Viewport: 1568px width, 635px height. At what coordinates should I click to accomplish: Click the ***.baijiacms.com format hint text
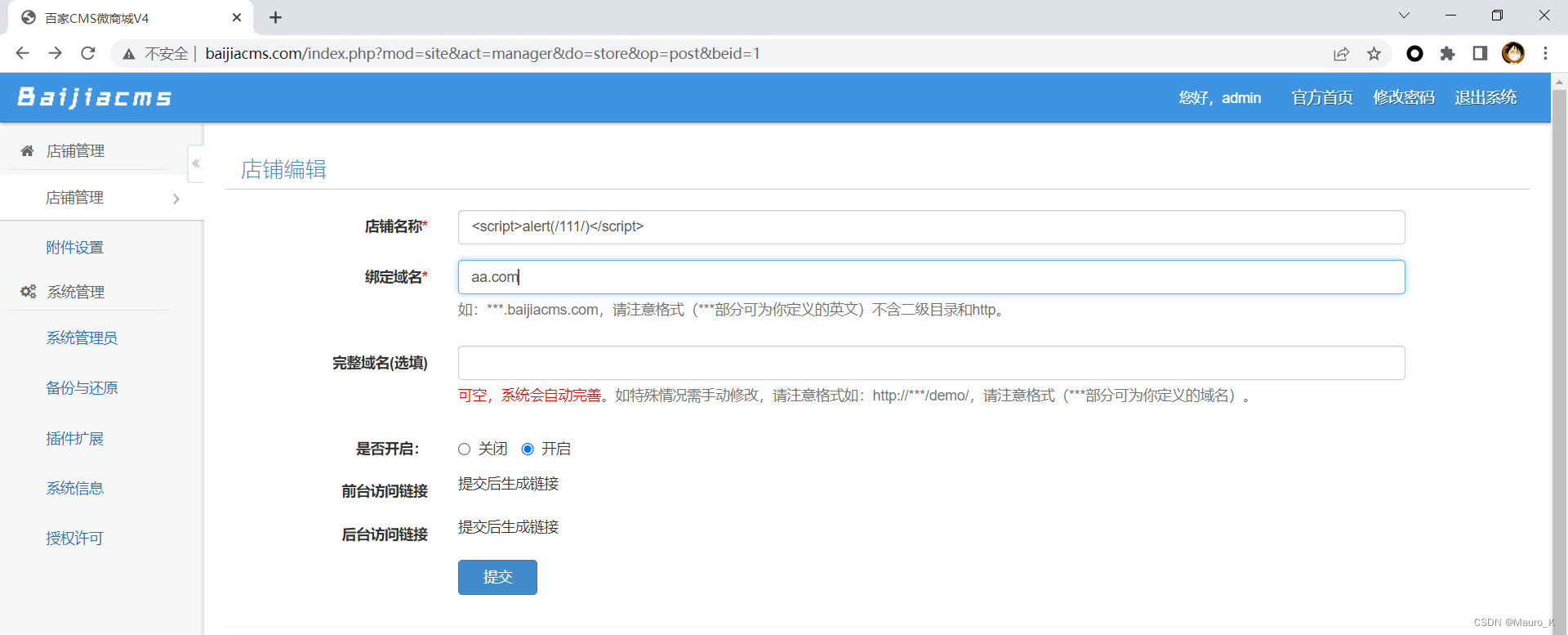point(732,310)
